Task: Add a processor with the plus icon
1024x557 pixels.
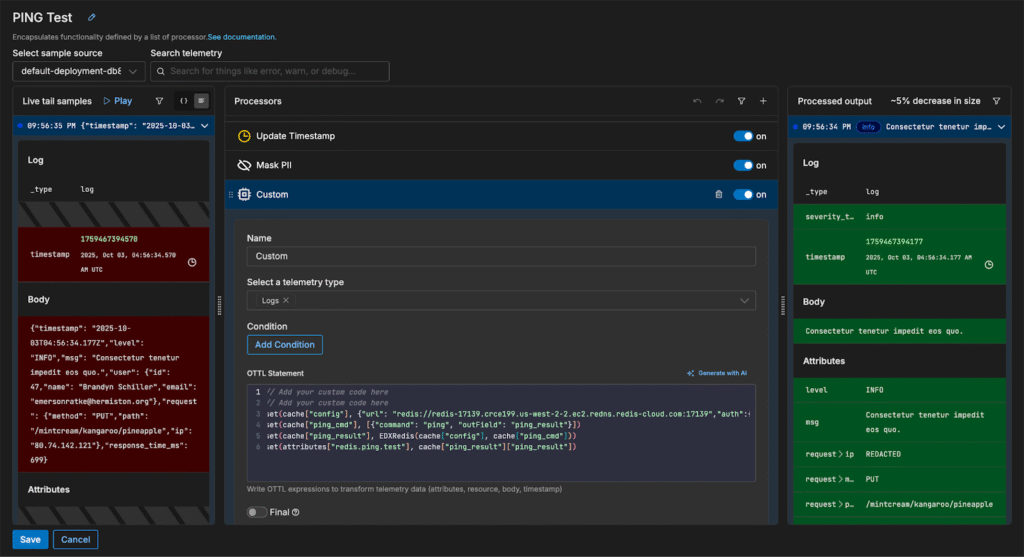Action: [763, 101]
